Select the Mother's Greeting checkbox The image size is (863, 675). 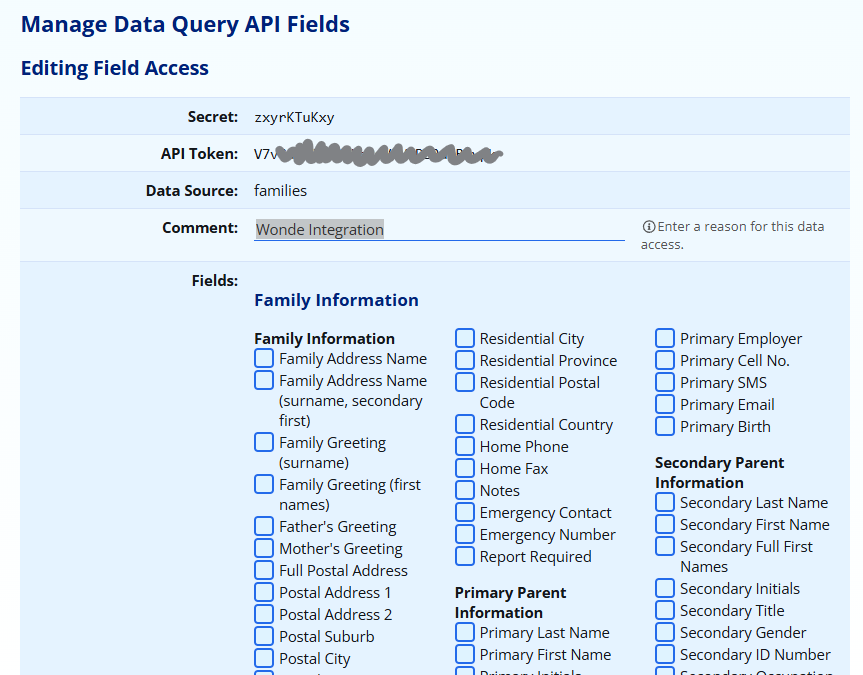(x=264, y=548)
